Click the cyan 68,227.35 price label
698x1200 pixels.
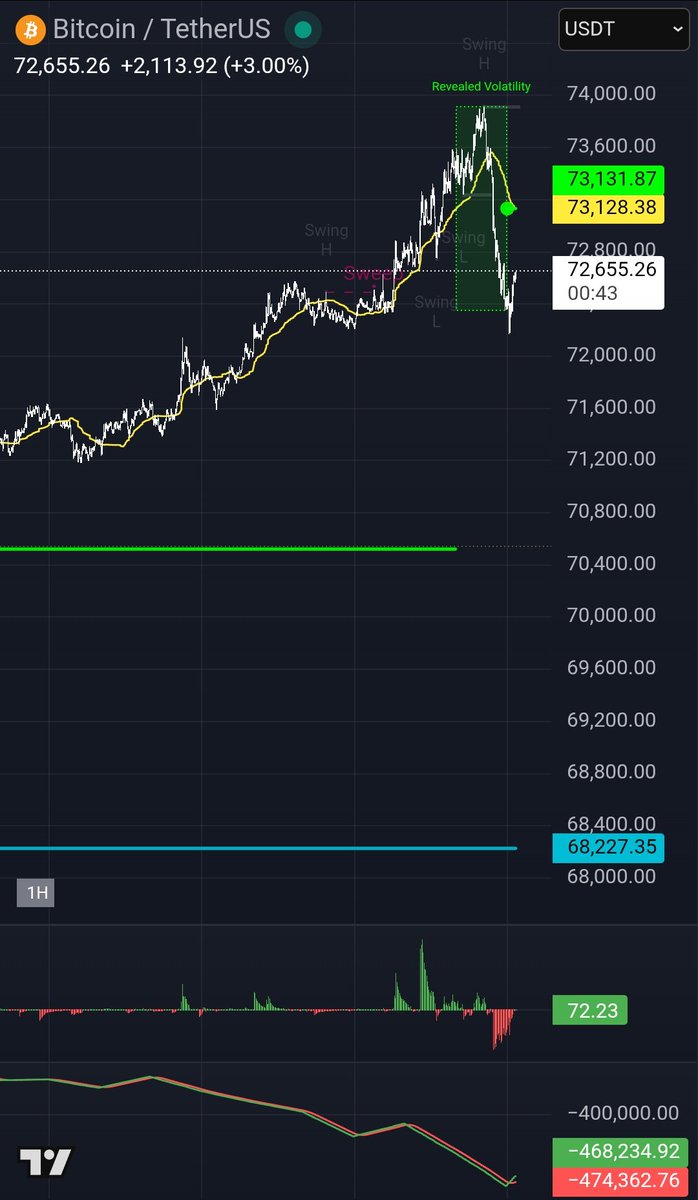pyautogui.click(x=609, y=850)
